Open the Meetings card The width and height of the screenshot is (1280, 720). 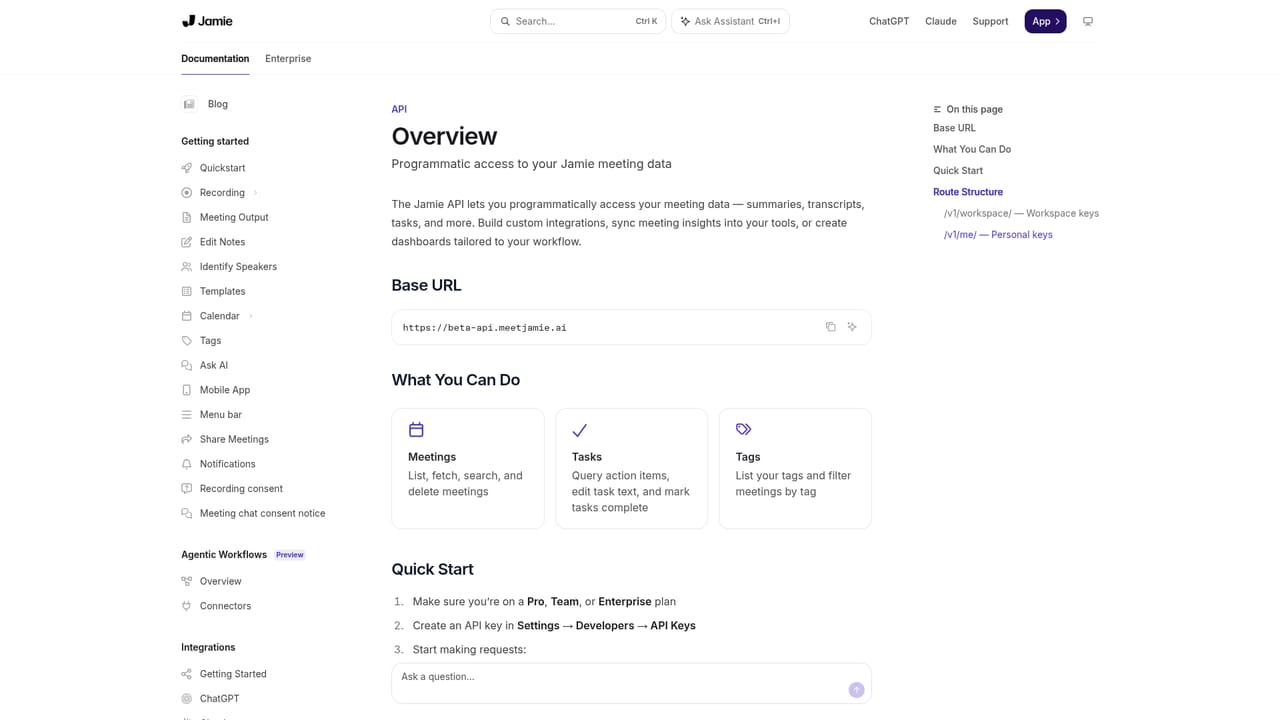tap(468, 468)
